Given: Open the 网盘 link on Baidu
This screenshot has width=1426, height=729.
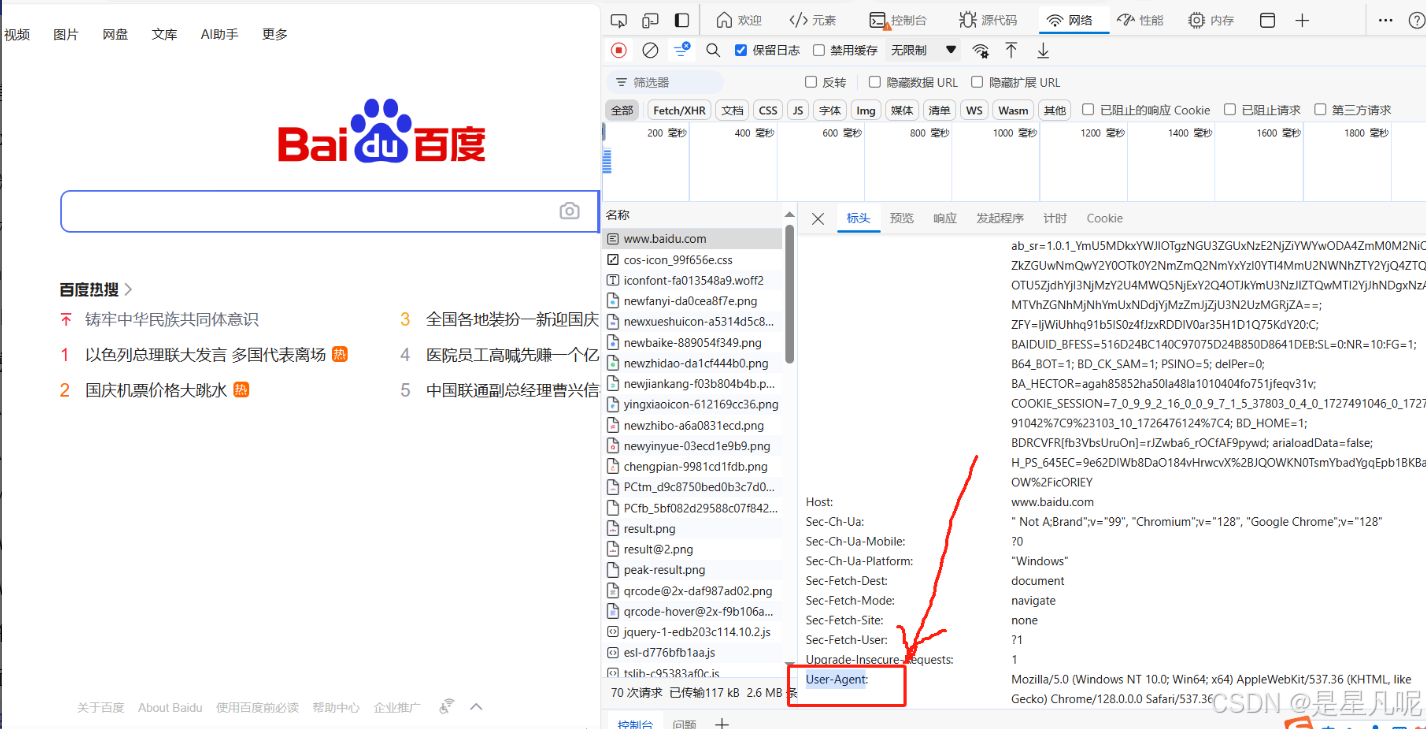Looking at the screenshot, I should point(115,34).
